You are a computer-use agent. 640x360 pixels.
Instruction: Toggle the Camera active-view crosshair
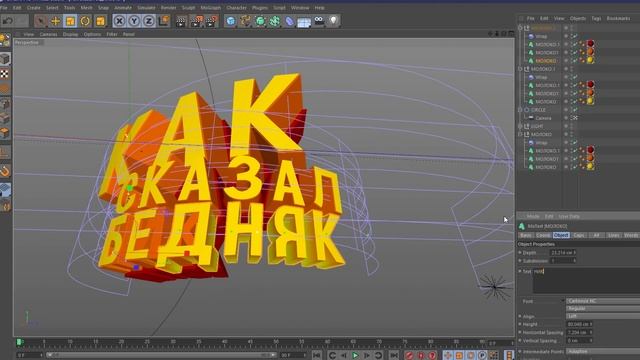click(x=575, y=118)
